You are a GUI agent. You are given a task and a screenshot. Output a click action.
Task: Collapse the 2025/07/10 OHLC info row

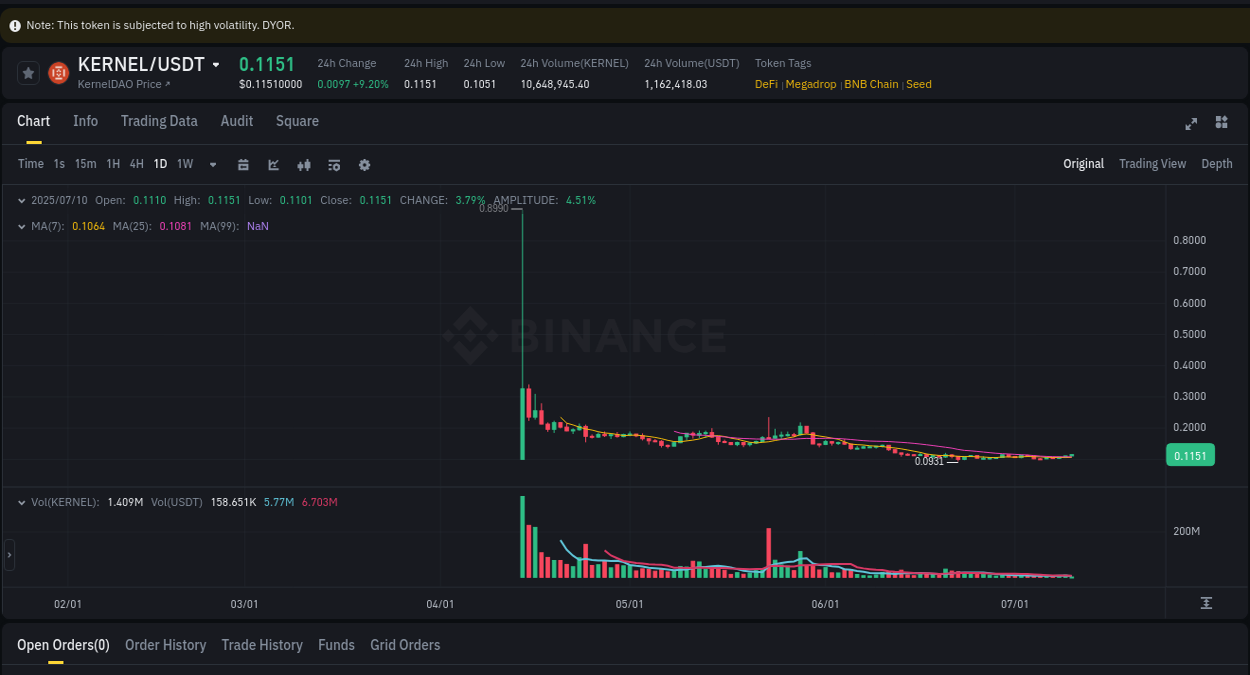coord(21,200)
